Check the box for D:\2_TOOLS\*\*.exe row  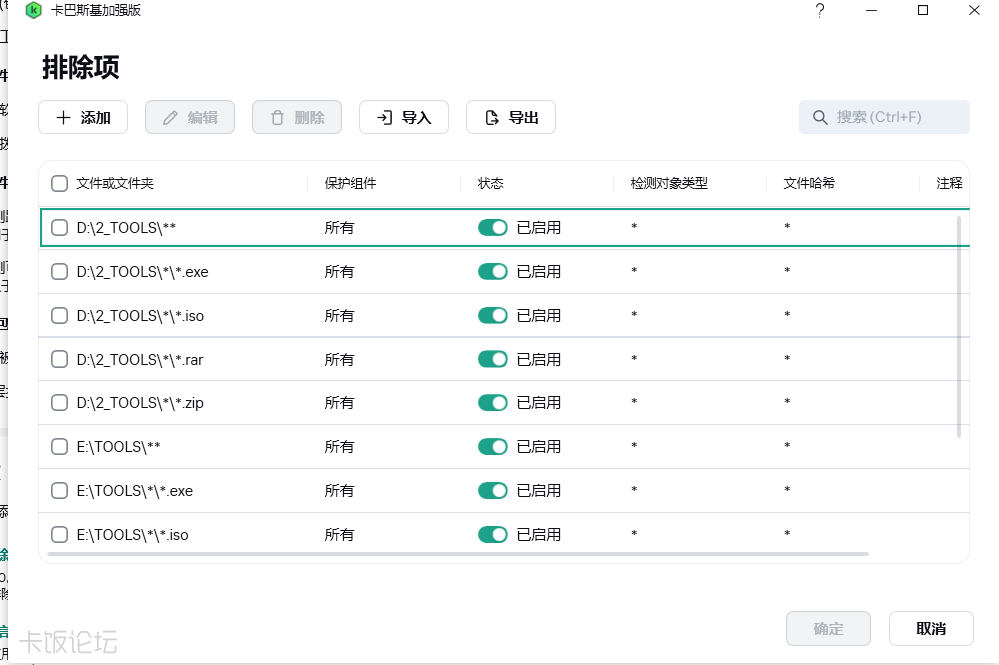(x=59, y=271)
